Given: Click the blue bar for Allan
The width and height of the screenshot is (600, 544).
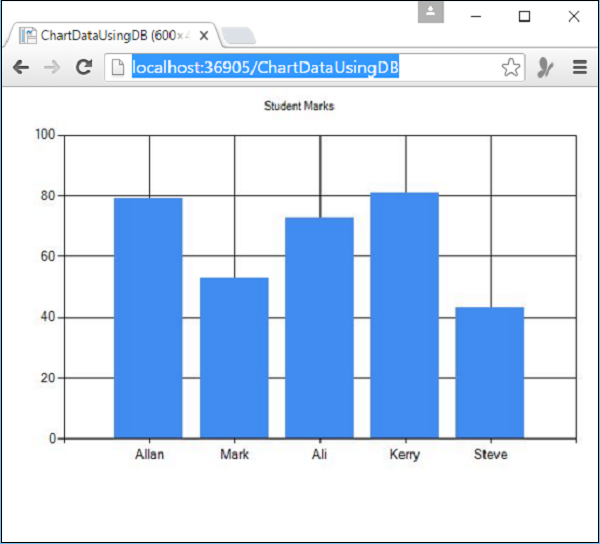Looking at the screenshot, I should pyautogui.click(x=148, y=318).
